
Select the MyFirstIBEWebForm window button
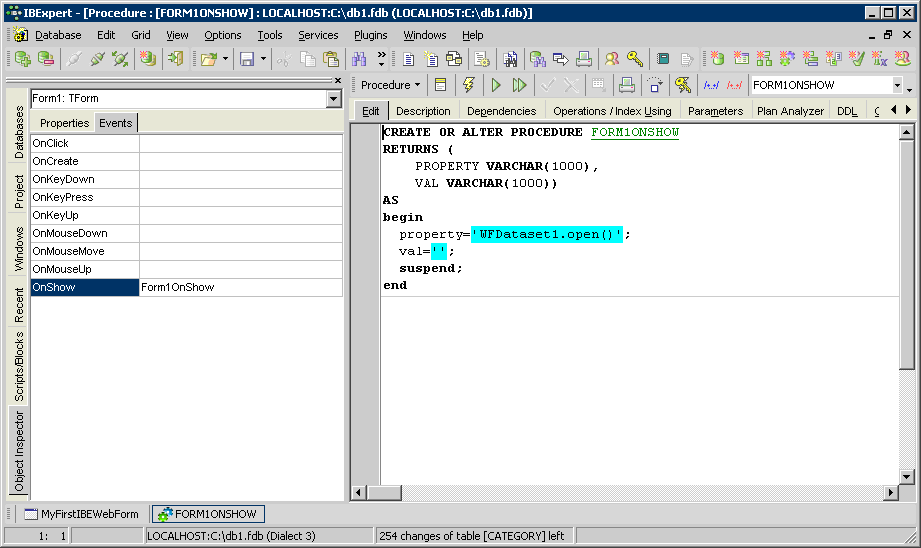[81, 514]
